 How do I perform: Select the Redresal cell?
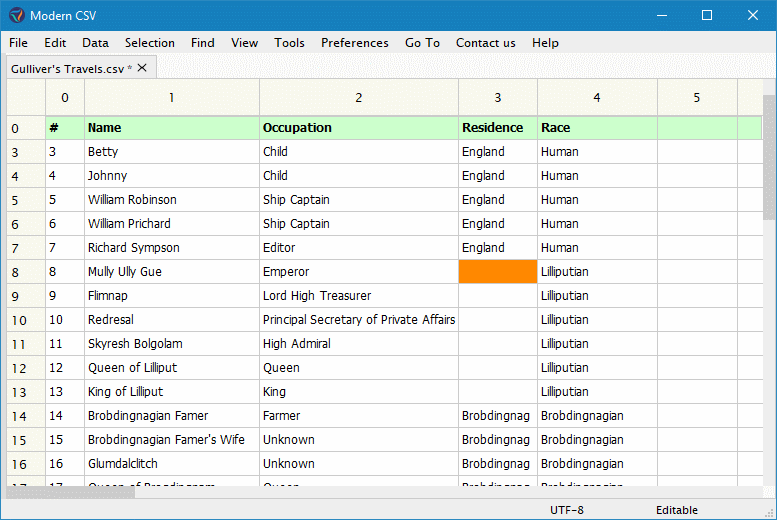pos(171,320)
